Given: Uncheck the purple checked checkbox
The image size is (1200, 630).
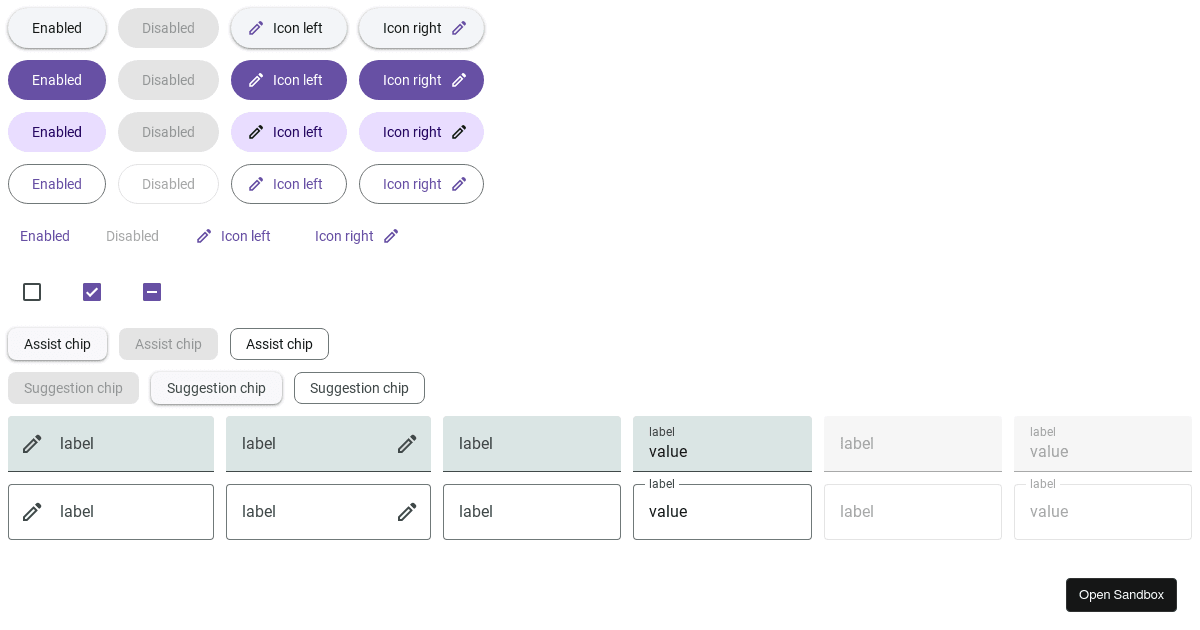Looking at the screenshot, I should pos(92,292).
